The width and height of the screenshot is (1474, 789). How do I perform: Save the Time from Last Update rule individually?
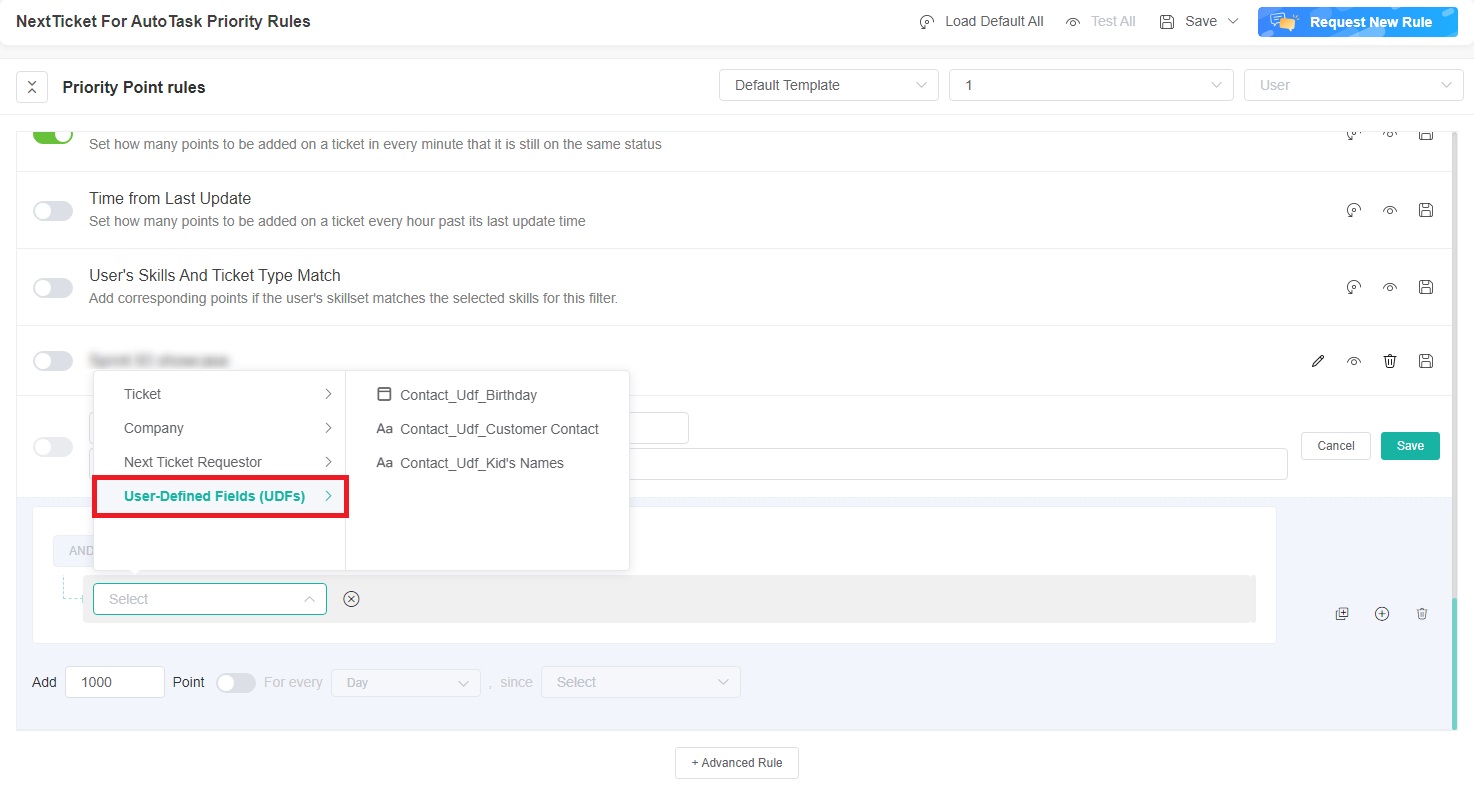[x=1425, y=210]
